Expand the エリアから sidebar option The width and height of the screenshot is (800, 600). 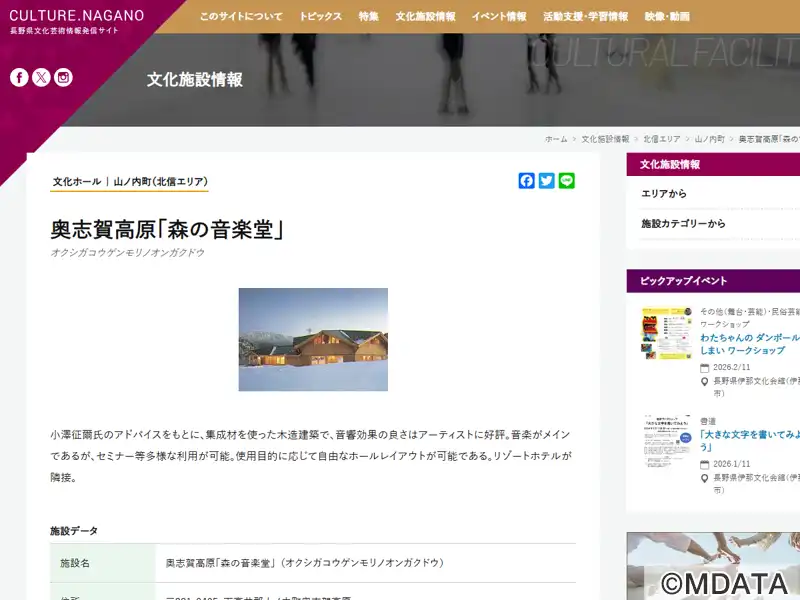tap(664, 193)
